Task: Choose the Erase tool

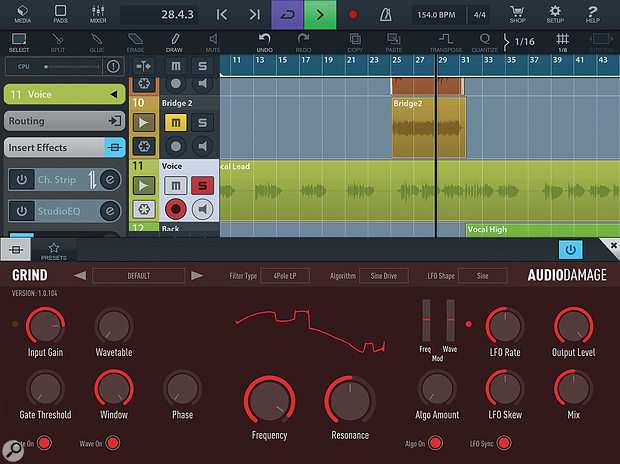Action: (135, 43)
